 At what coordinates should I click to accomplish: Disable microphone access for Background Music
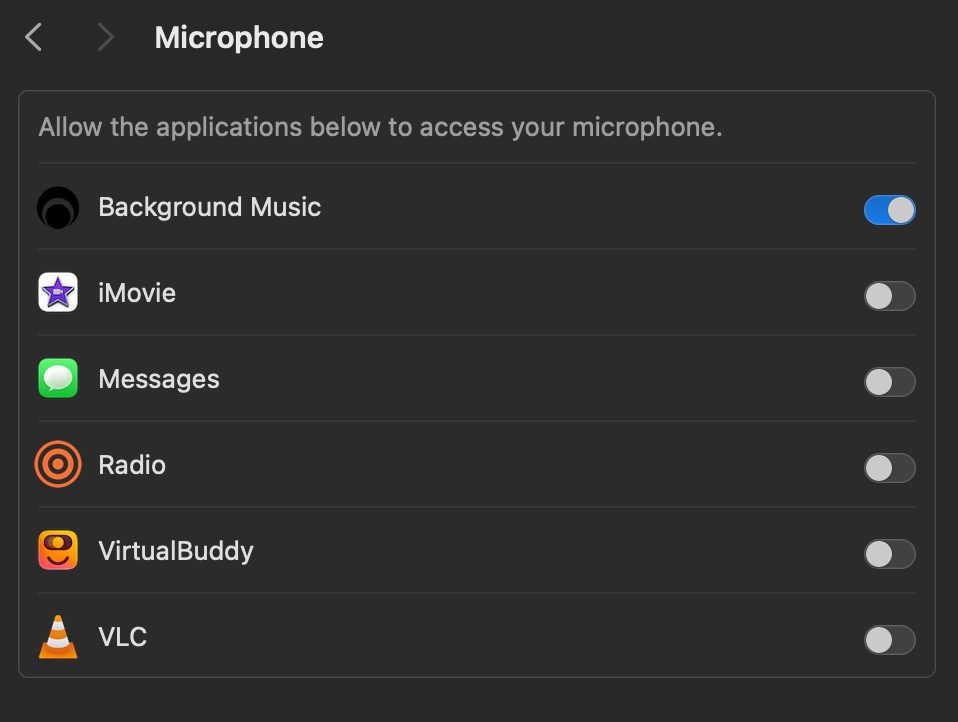point(889,210)
